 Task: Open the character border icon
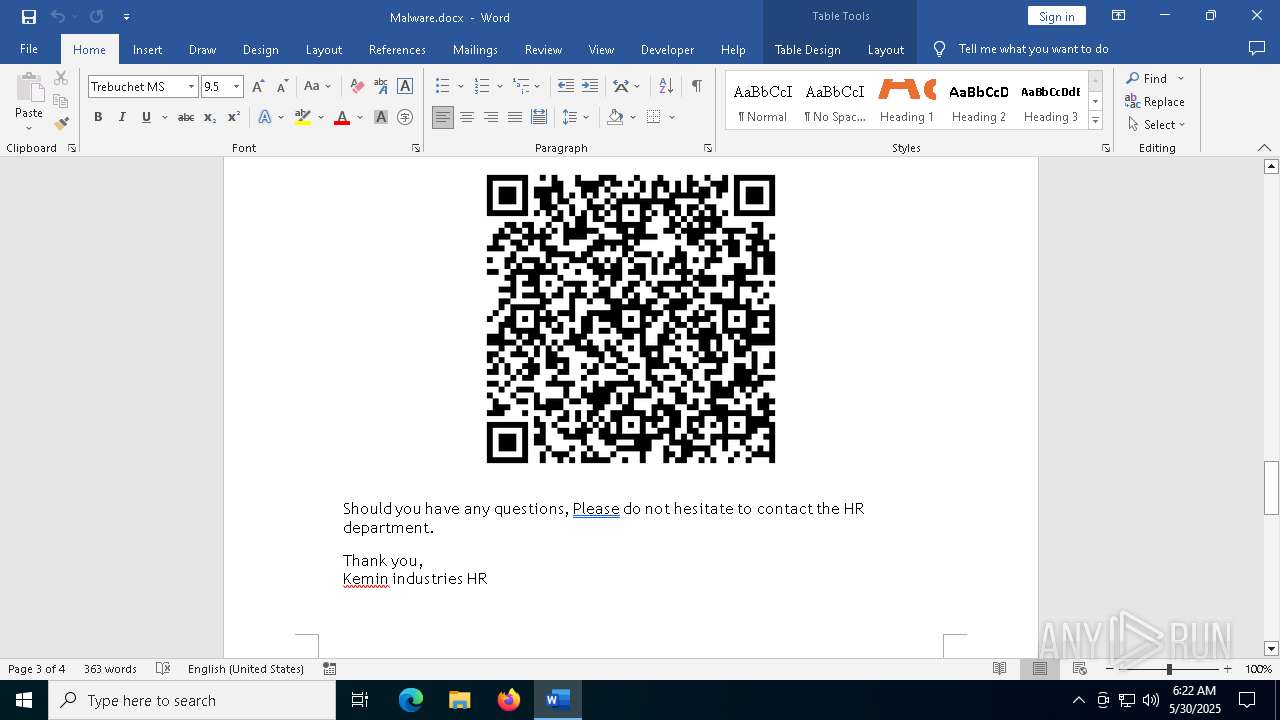[x=405, y=87]
